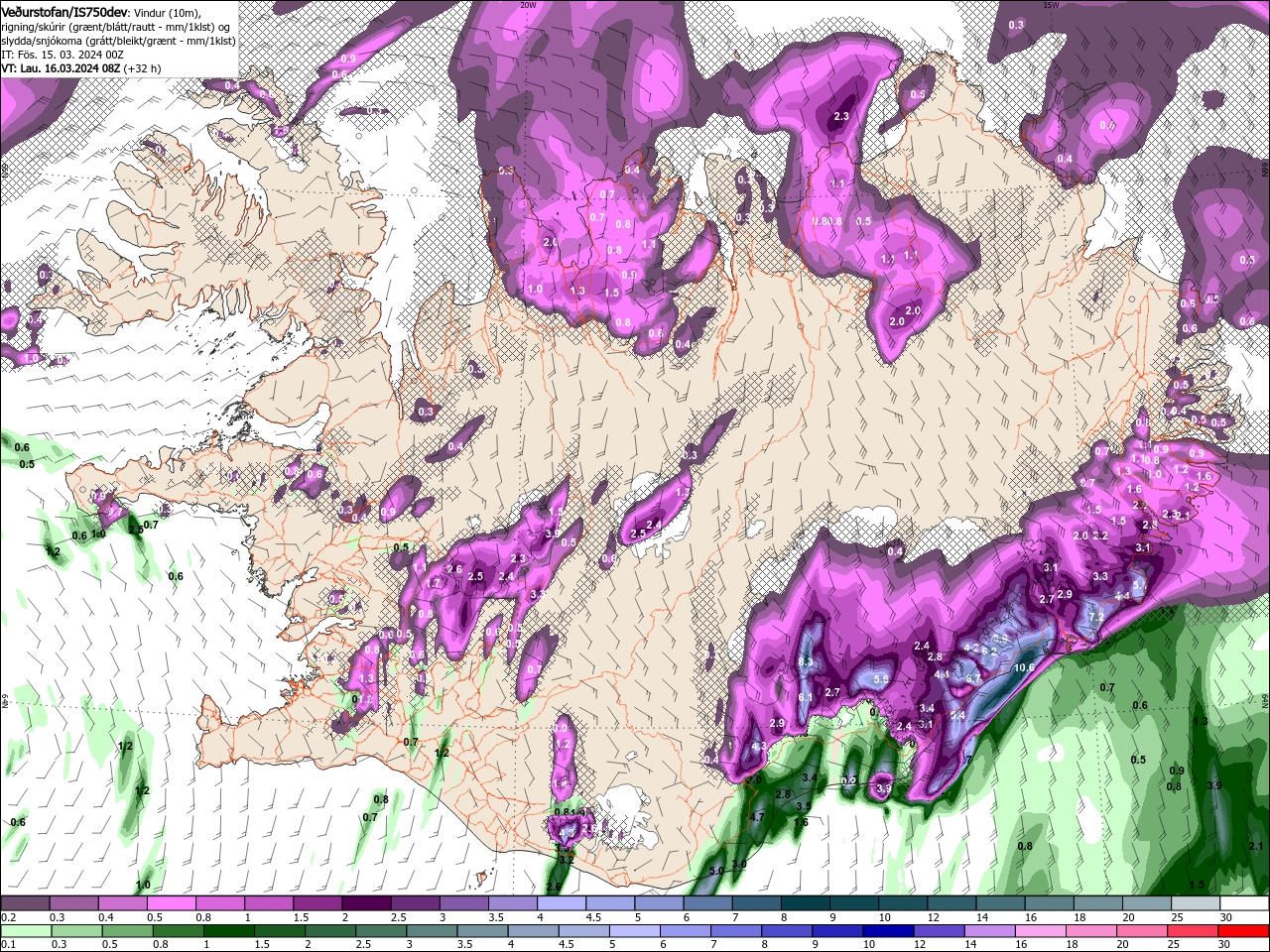Pick the darkest purple 2 swatch, upper legend row
Viewport: 1270px width, 952px height.
coord(365,903)
